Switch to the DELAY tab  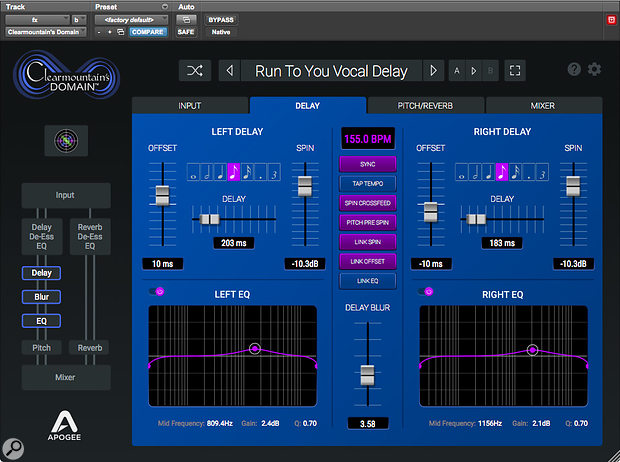308,106
